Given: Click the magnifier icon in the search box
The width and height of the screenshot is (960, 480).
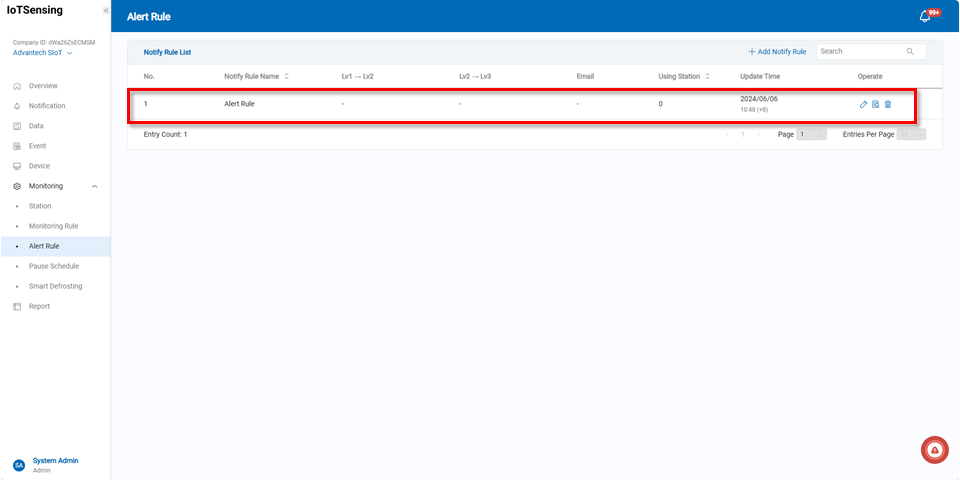Looking at the screenshot, I should coord(910,51).
